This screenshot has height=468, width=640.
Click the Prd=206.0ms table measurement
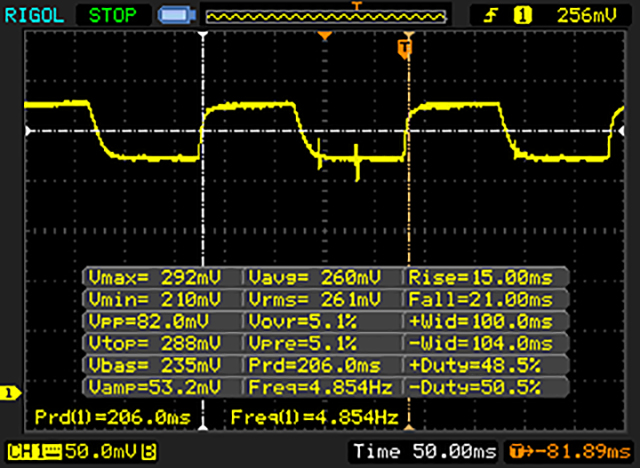(315, 365)
